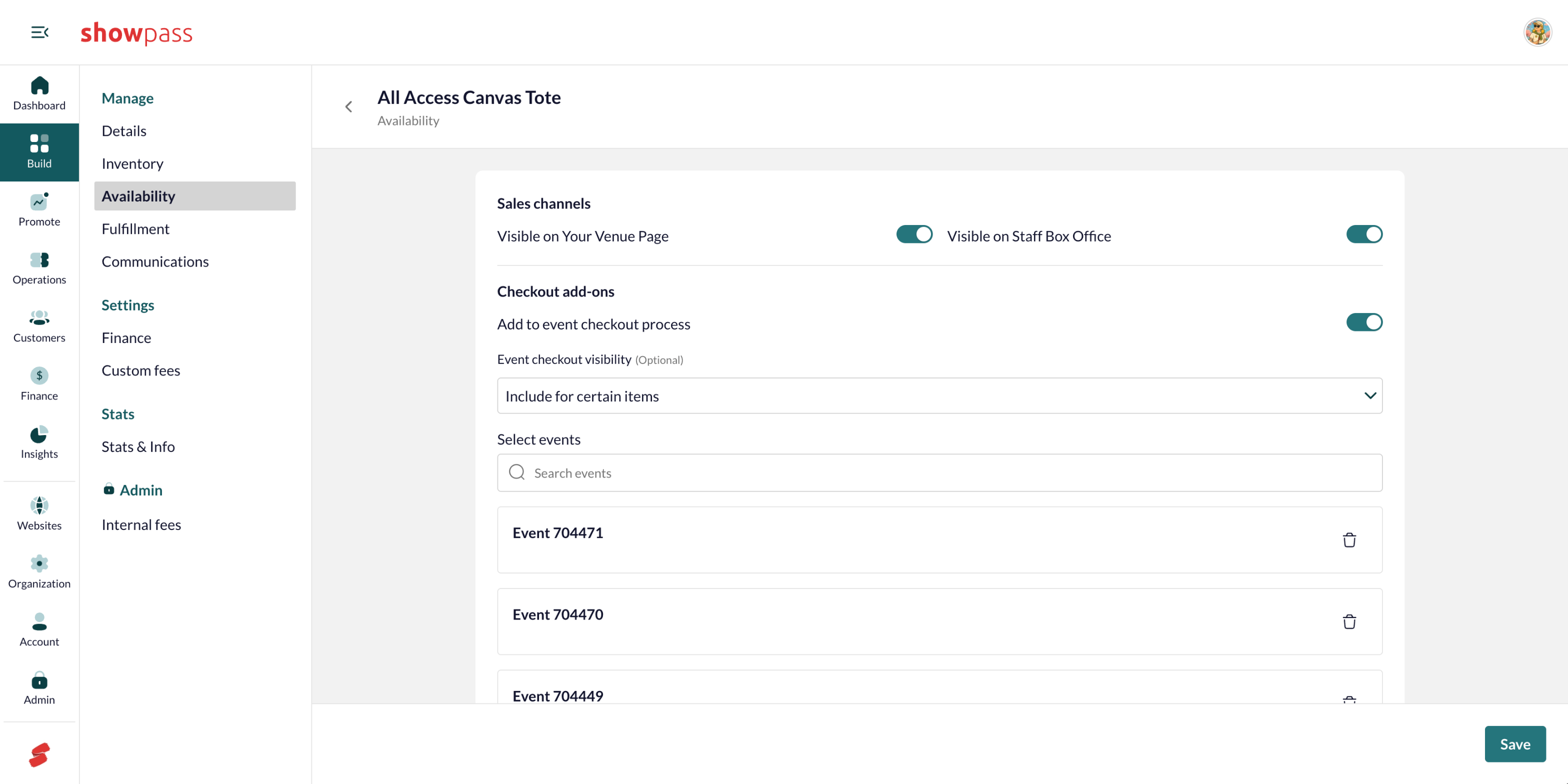Click the Event 704470 row title

(557, 614)
